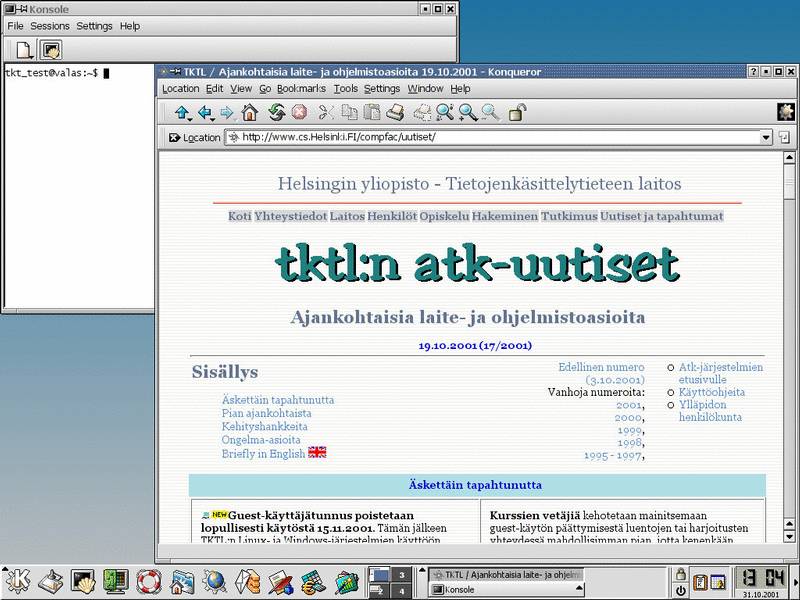Open the back-arrow history dropdown
The width and height of the screenshot is (800, 600).
[x=212, y=119]
